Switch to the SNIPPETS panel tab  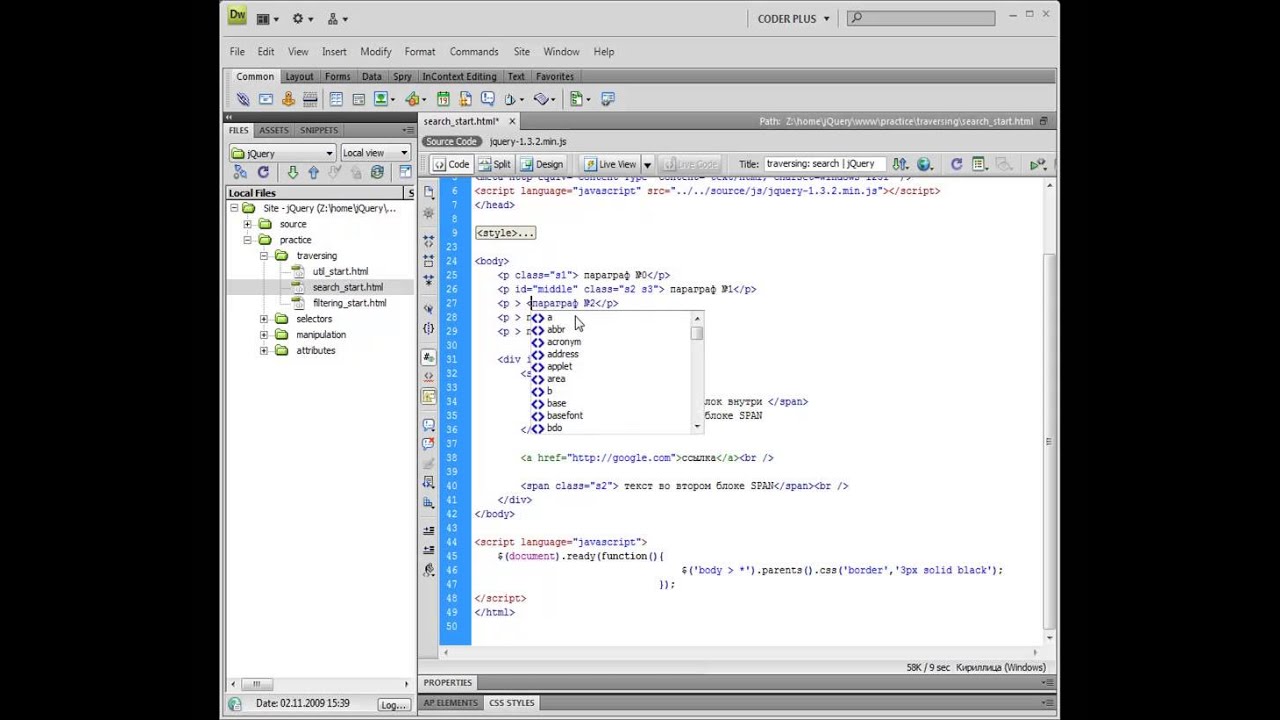coord(319,130)
